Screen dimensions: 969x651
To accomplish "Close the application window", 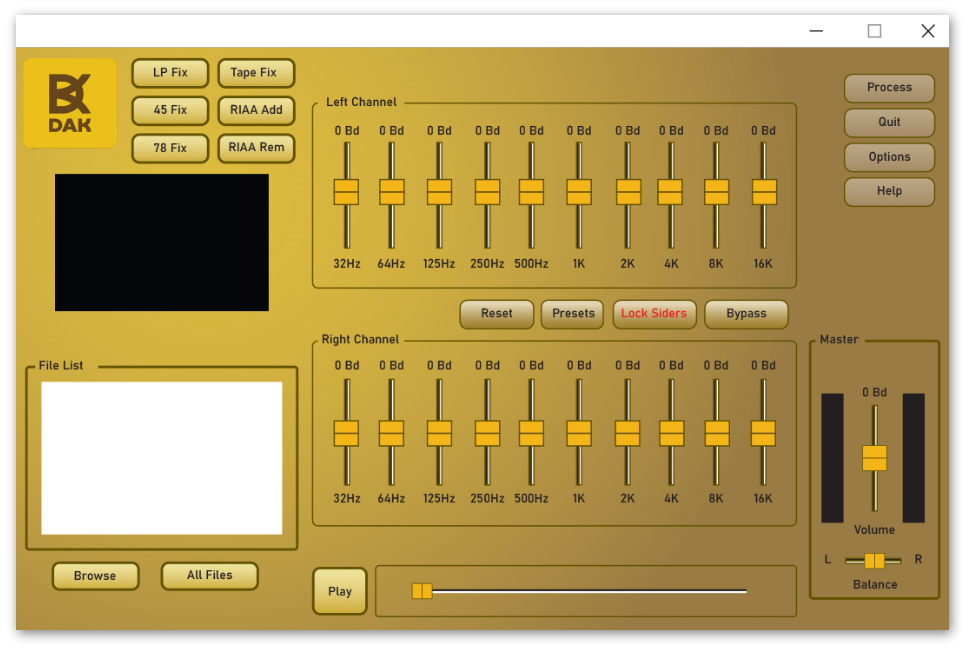I will click(928, 31).
